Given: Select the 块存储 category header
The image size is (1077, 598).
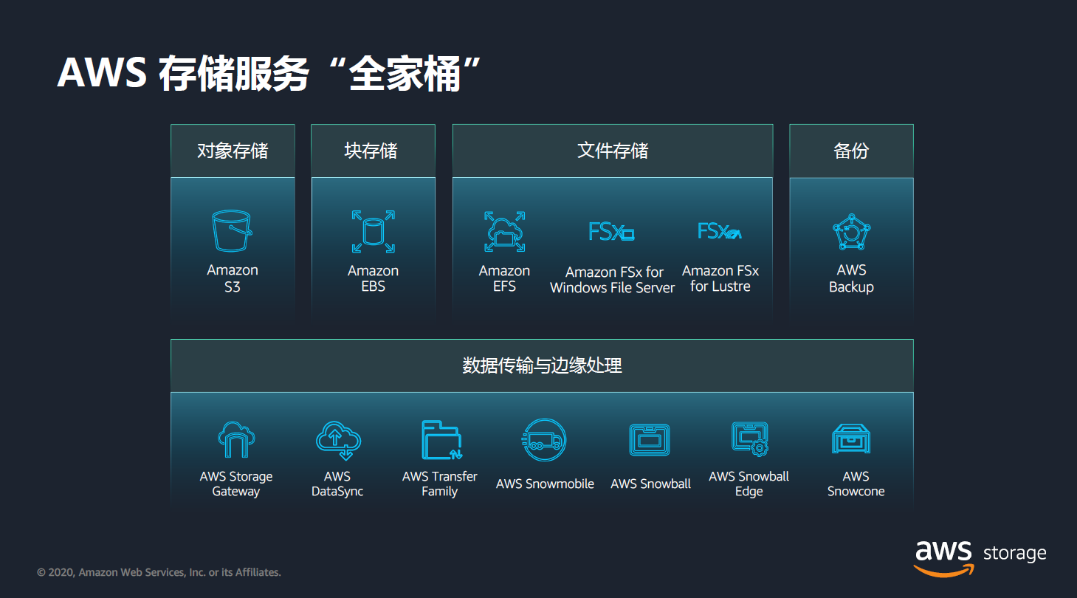Looking at the screenshot, I should point(373,151).
